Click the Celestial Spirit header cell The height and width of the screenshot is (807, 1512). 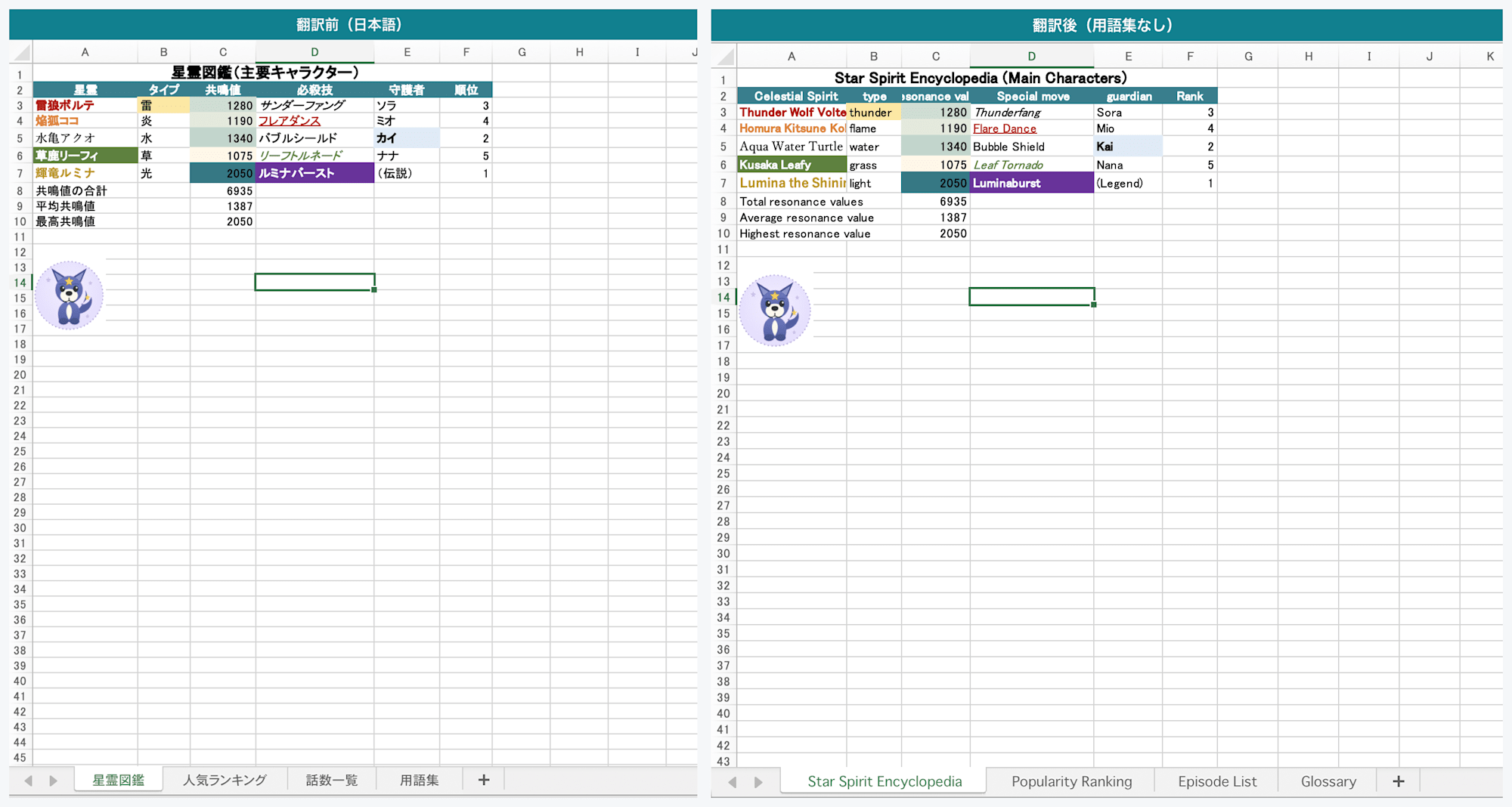792,96
